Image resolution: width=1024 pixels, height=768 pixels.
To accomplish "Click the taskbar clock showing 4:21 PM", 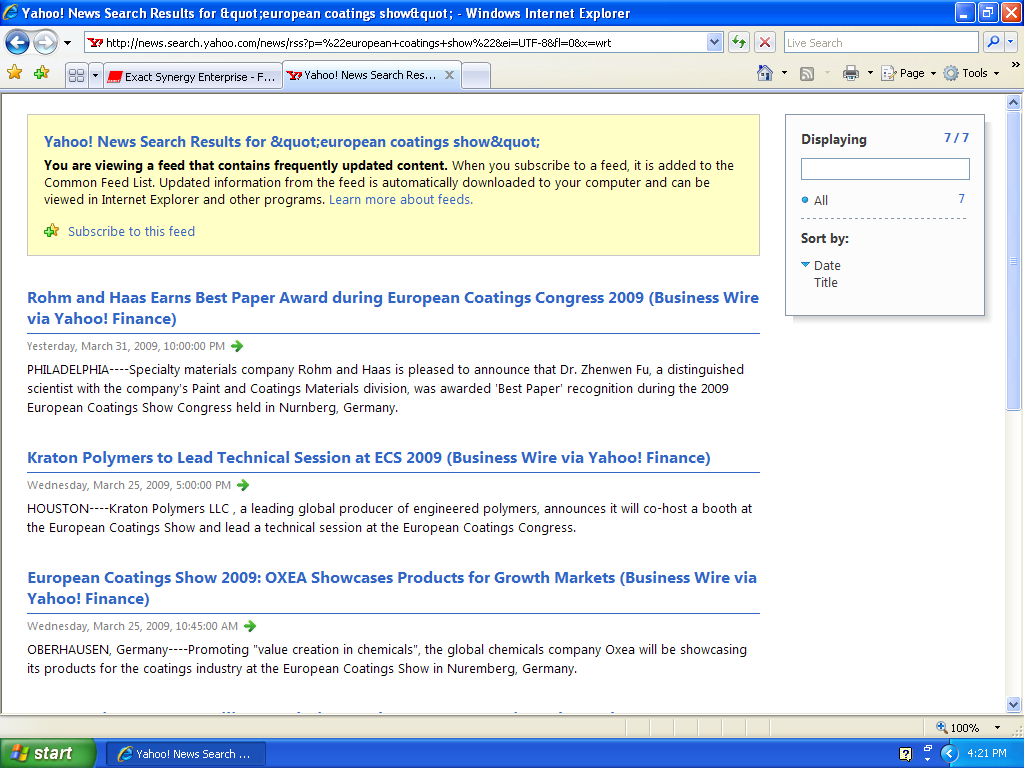I will pos(987,754).
